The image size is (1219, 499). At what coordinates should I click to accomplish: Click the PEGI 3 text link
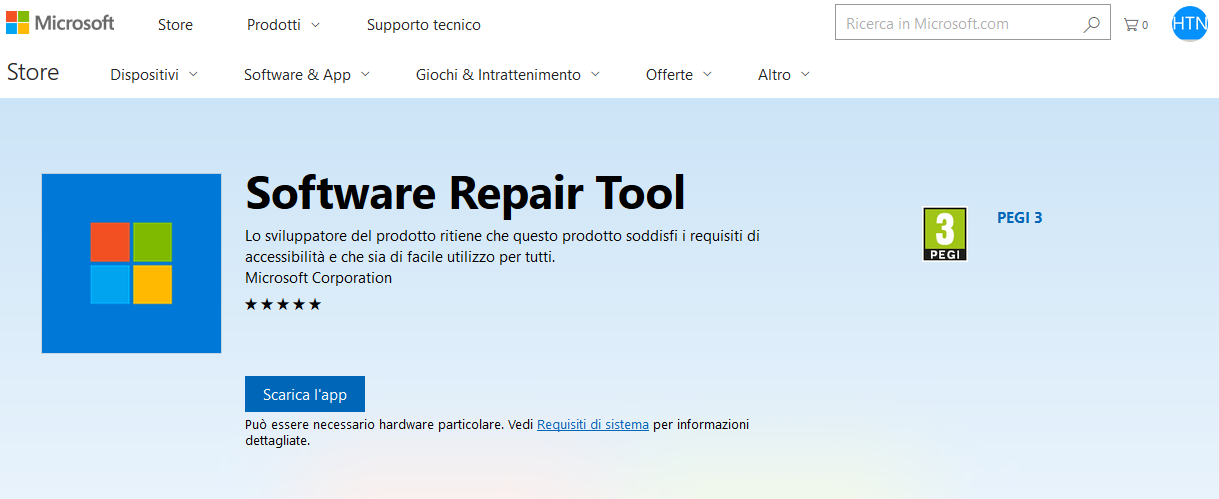(x=1020, y=217)
